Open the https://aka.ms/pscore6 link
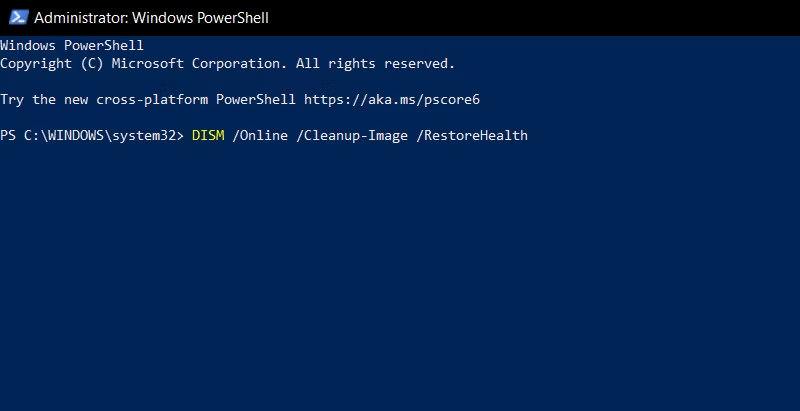800x411 pixels. [x=392, y=99]
